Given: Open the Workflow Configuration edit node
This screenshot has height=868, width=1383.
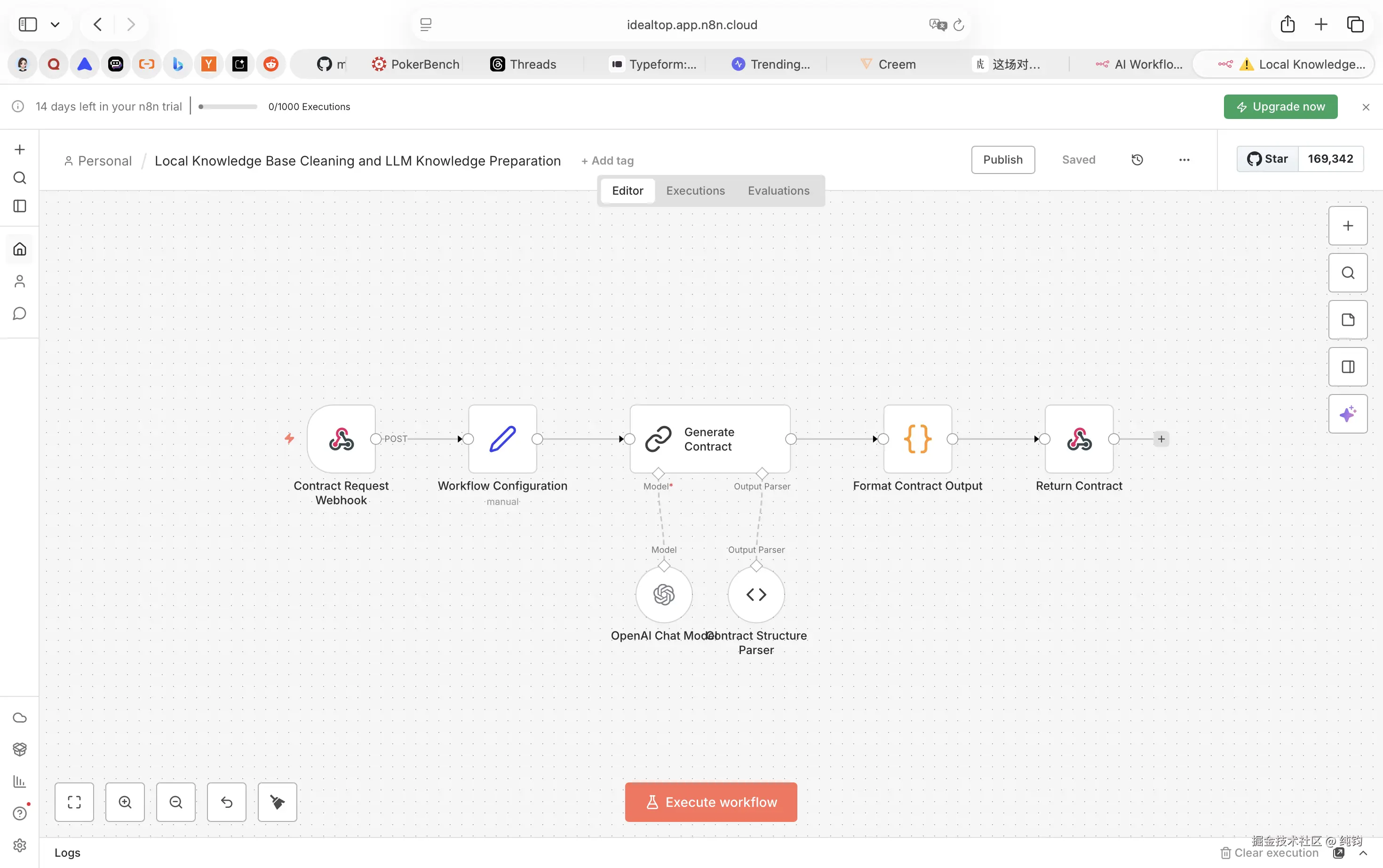Looking at the screenshot, I should click(502, 439).
